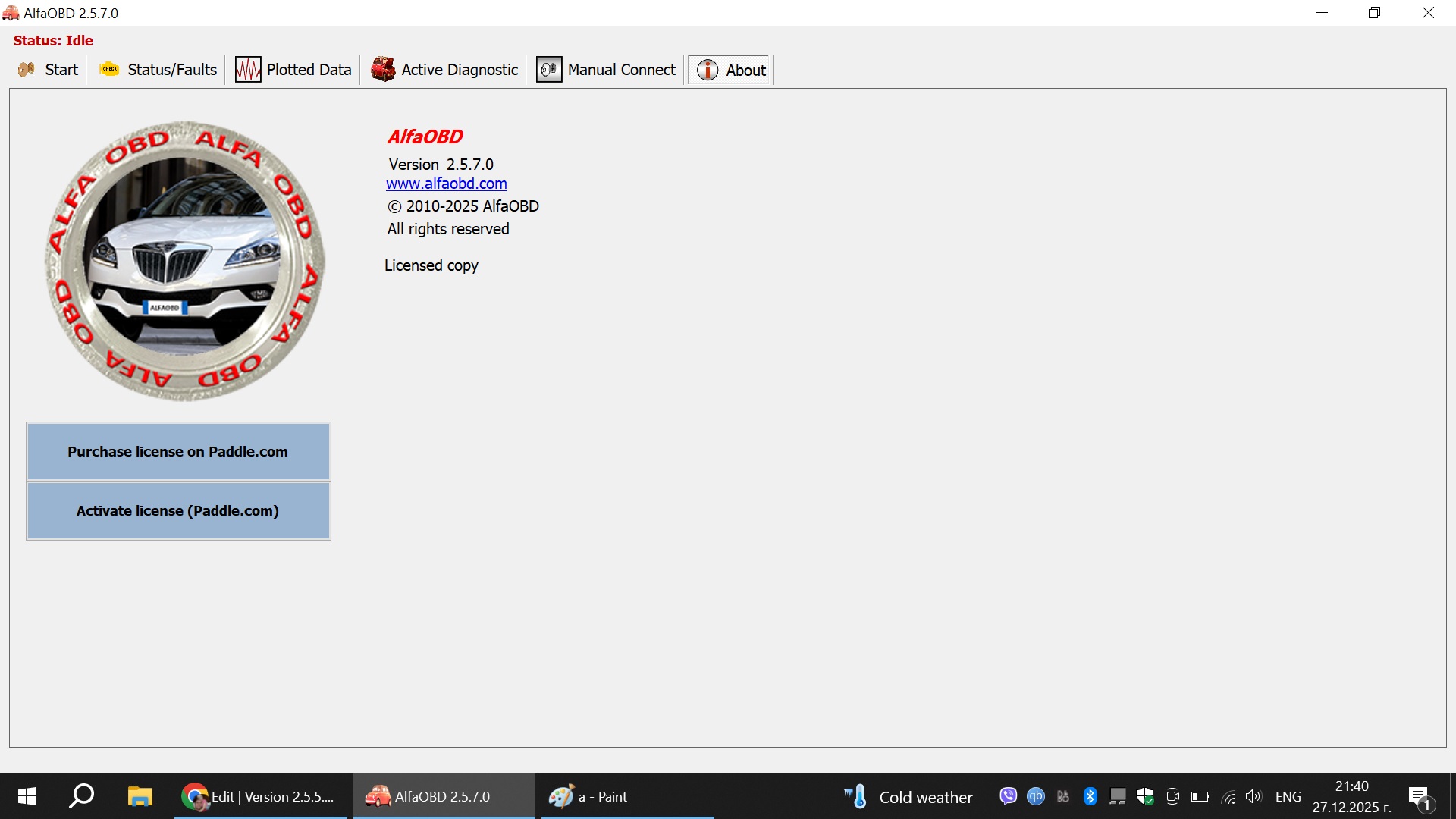Click the volume speaker icon in the tray
The image size is (1456, 819).
click(1254, 796)
